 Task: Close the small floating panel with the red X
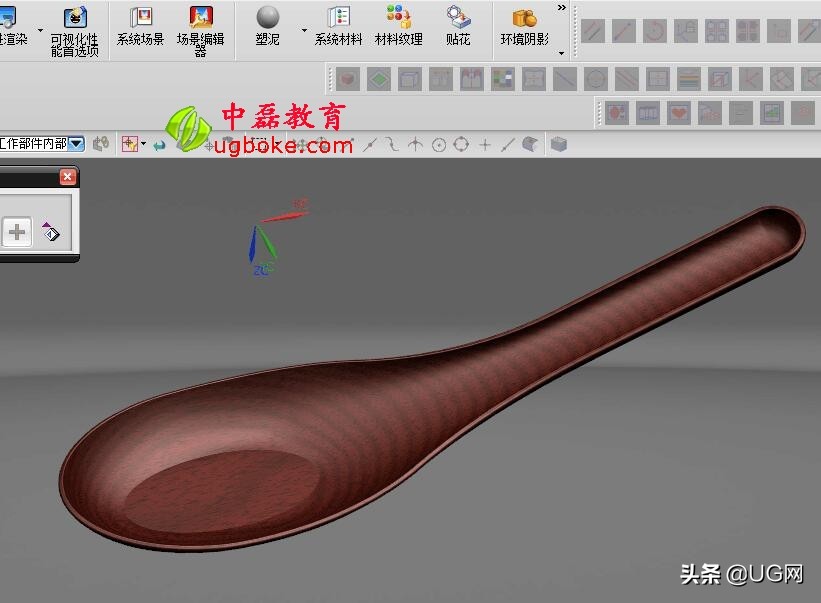pos(68,177)
